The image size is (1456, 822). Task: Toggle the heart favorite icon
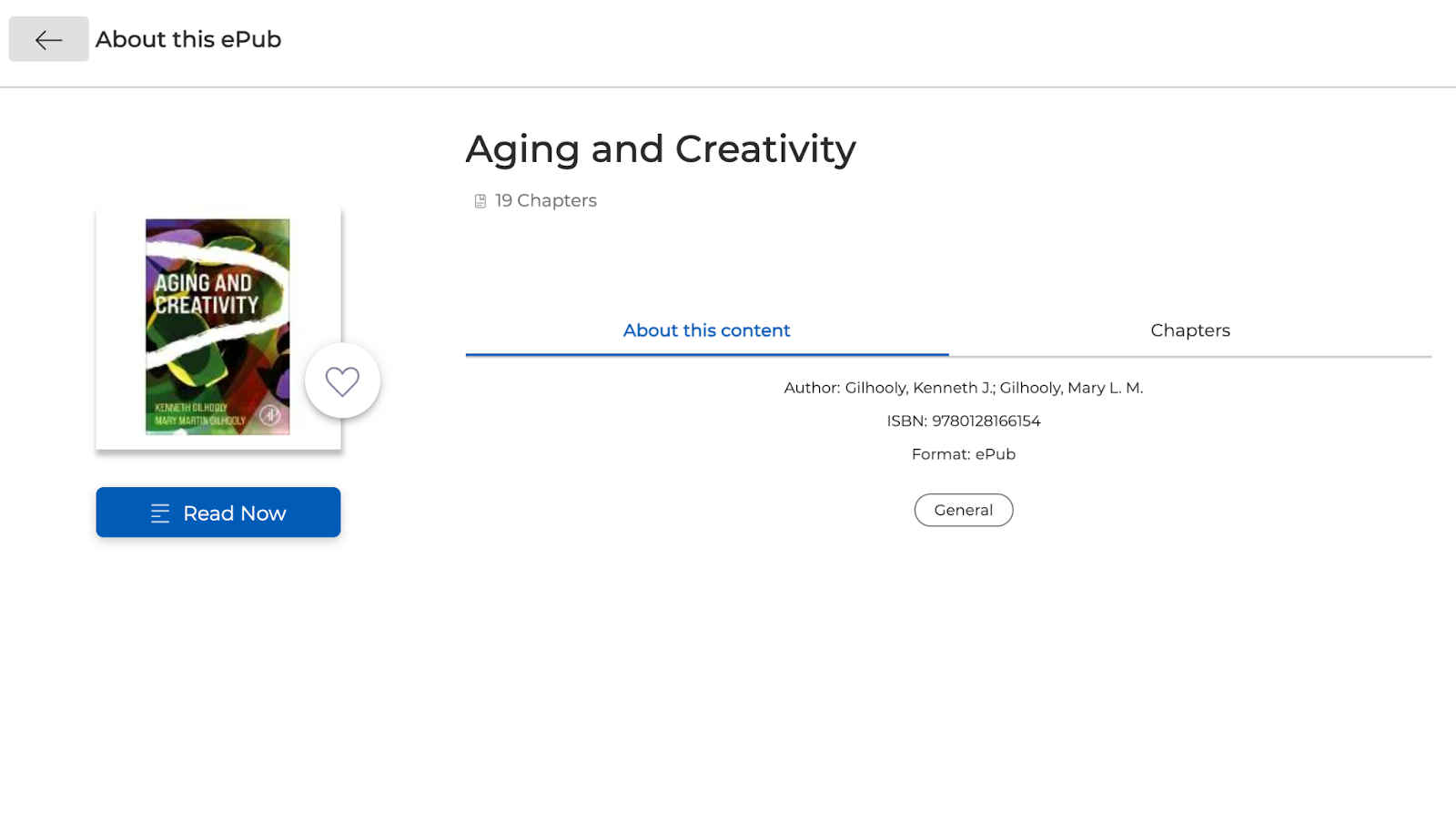coord(342,381)
